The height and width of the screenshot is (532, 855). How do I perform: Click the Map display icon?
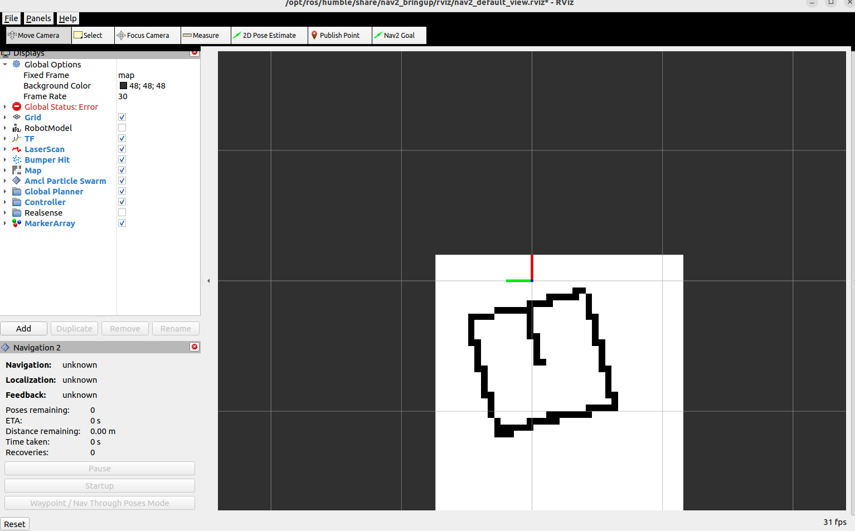point(16,171)
